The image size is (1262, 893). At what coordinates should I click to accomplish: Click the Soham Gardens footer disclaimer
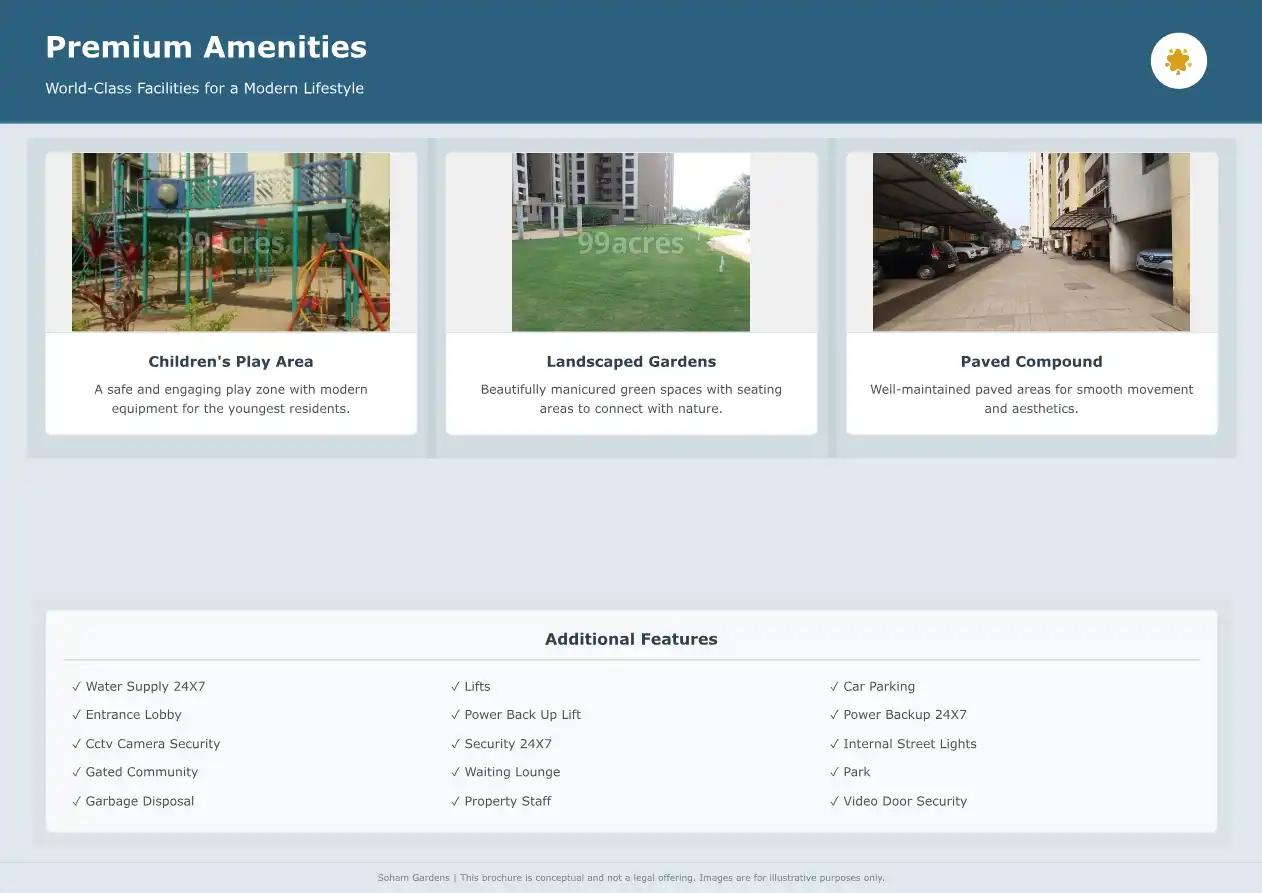pos(631,878)
